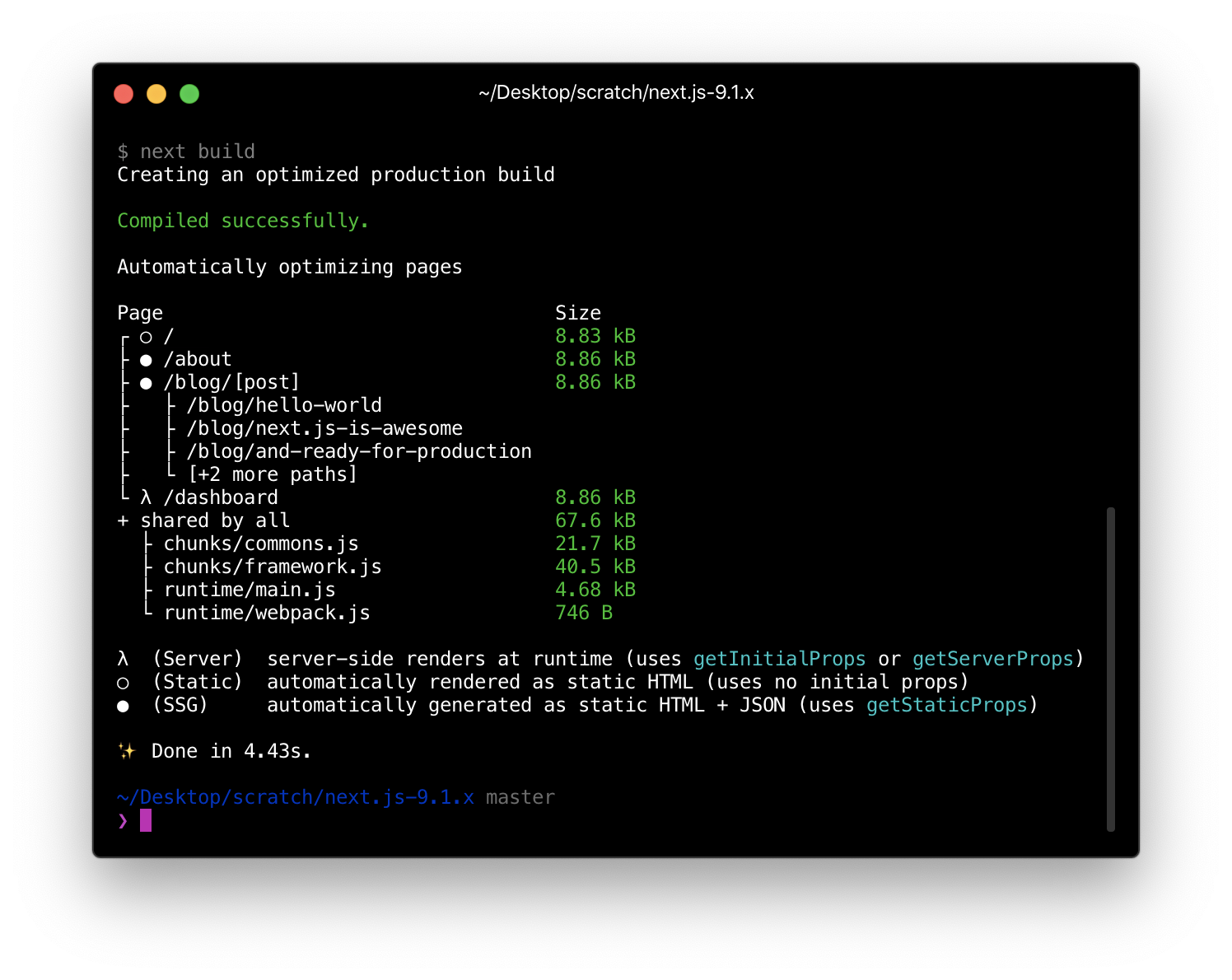This screenshot has height=980, width=1232.
Task: Click 'Done in 4.43s.' text
Action: (231, 751)
